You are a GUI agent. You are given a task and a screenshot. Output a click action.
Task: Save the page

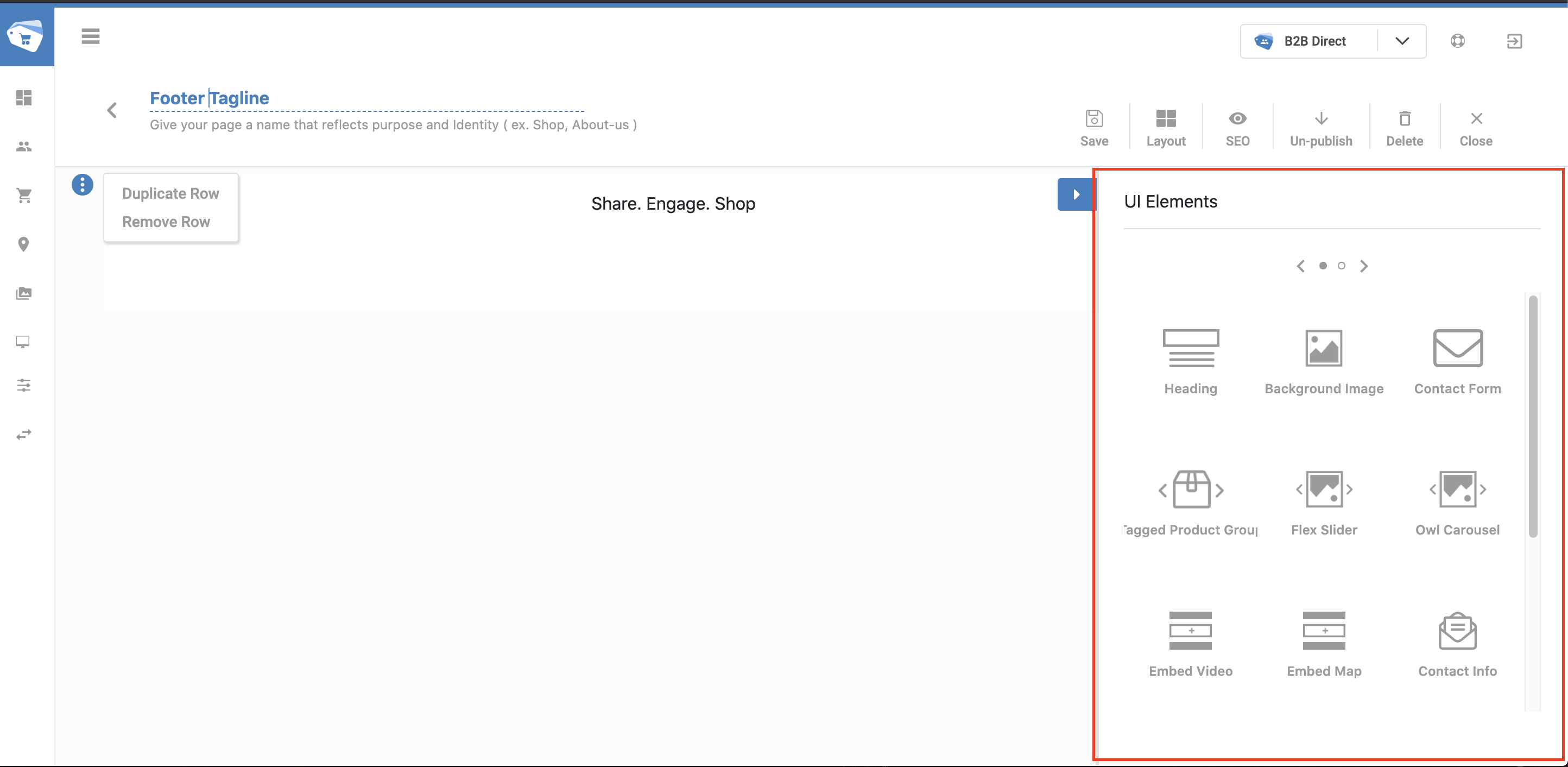pos(1094,128)
